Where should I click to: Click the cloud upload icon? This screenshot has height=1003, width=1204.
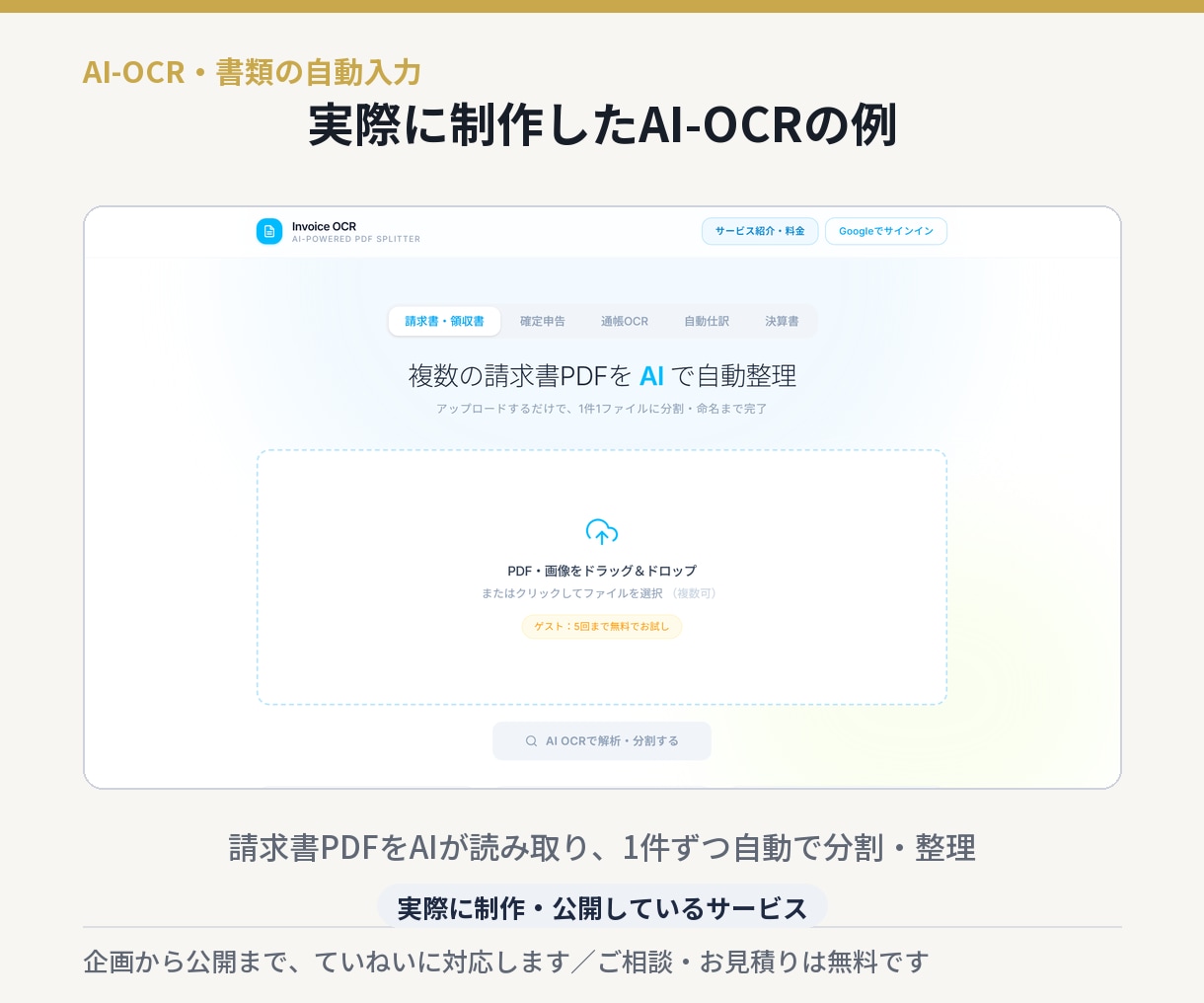point(602,531)
